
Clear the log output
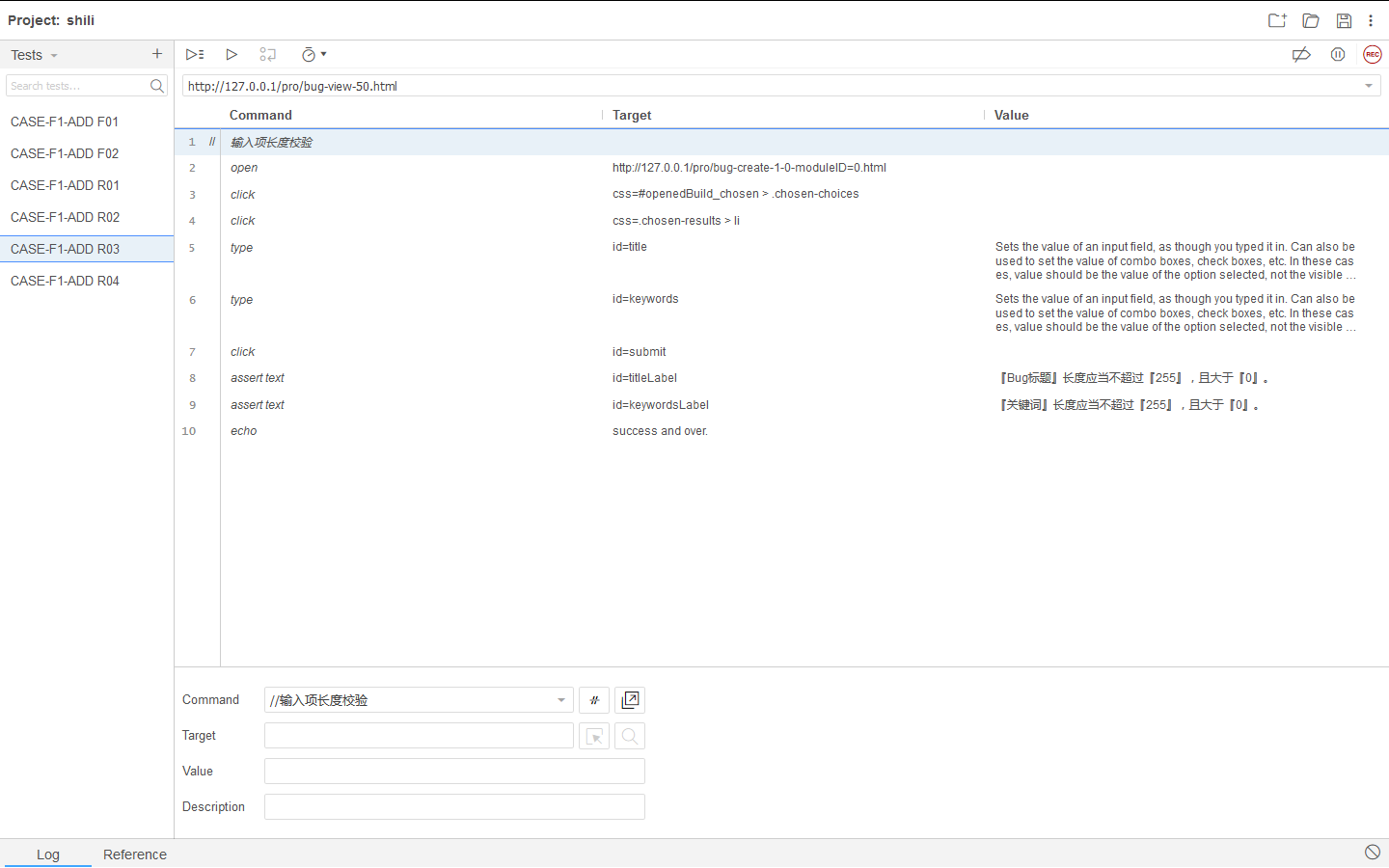pyautogui.click(x=1373, y=852)
